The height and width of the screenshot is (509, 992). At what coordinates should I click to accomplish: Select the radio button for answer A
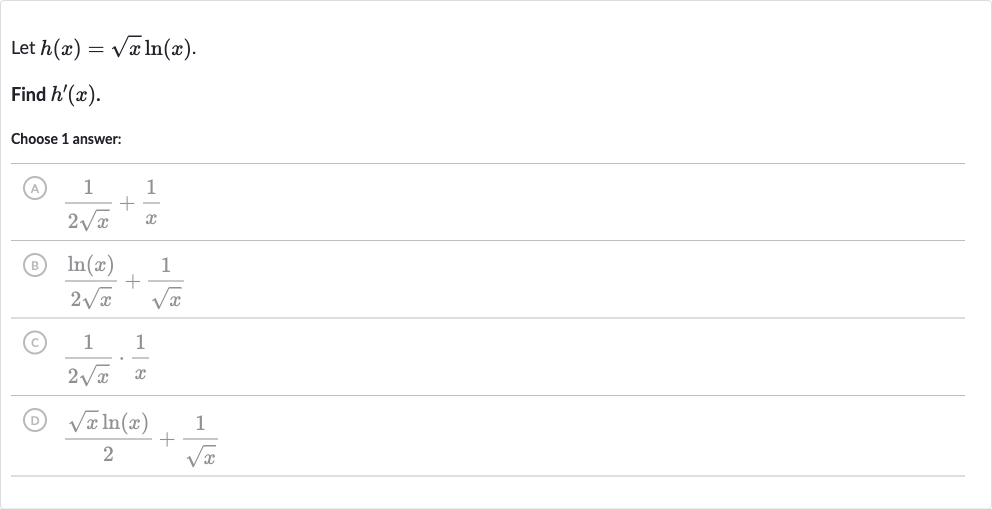(35, 188)
